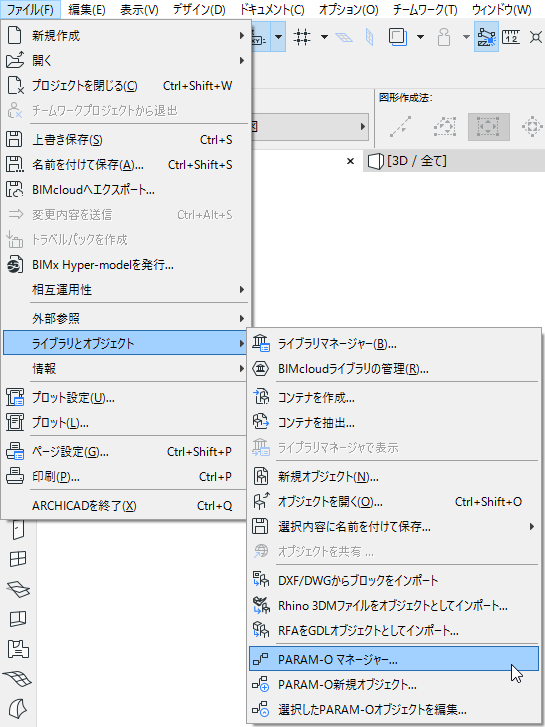Open the デザイン(D) menu
This screenshot has width=545, height=727.
pyautogui.click(x=199, y=9)
